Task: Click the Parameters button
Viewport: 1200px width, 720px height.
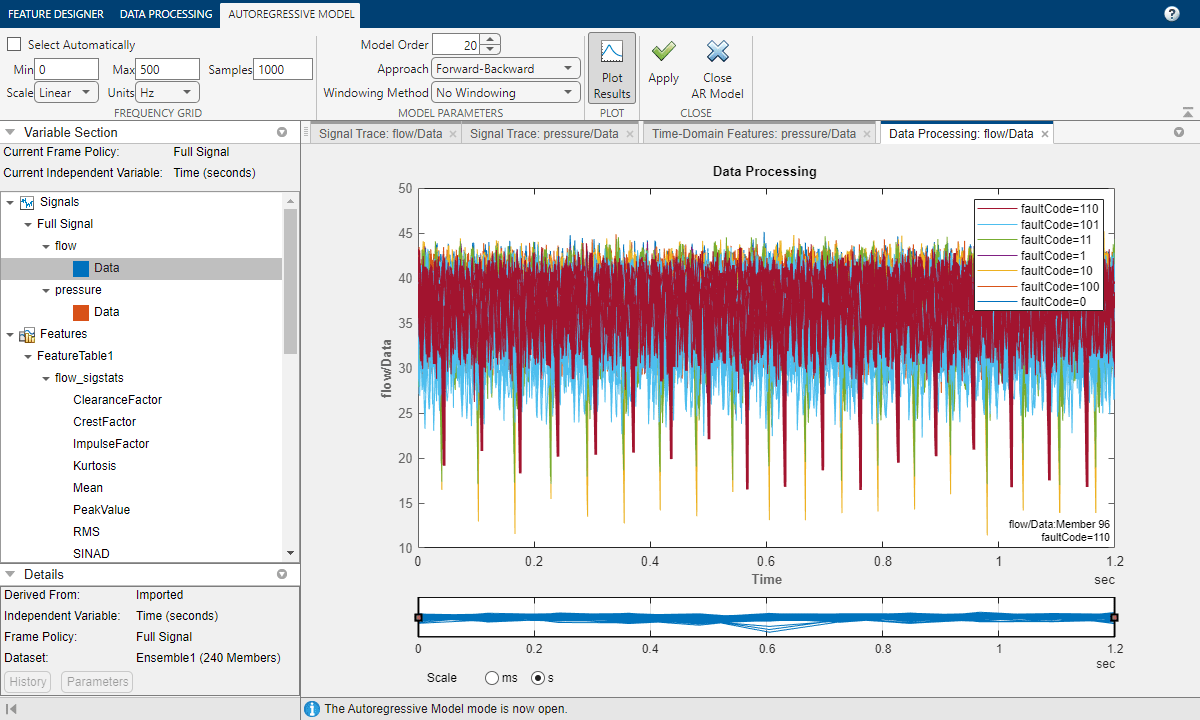Action: tap(97, 682)
